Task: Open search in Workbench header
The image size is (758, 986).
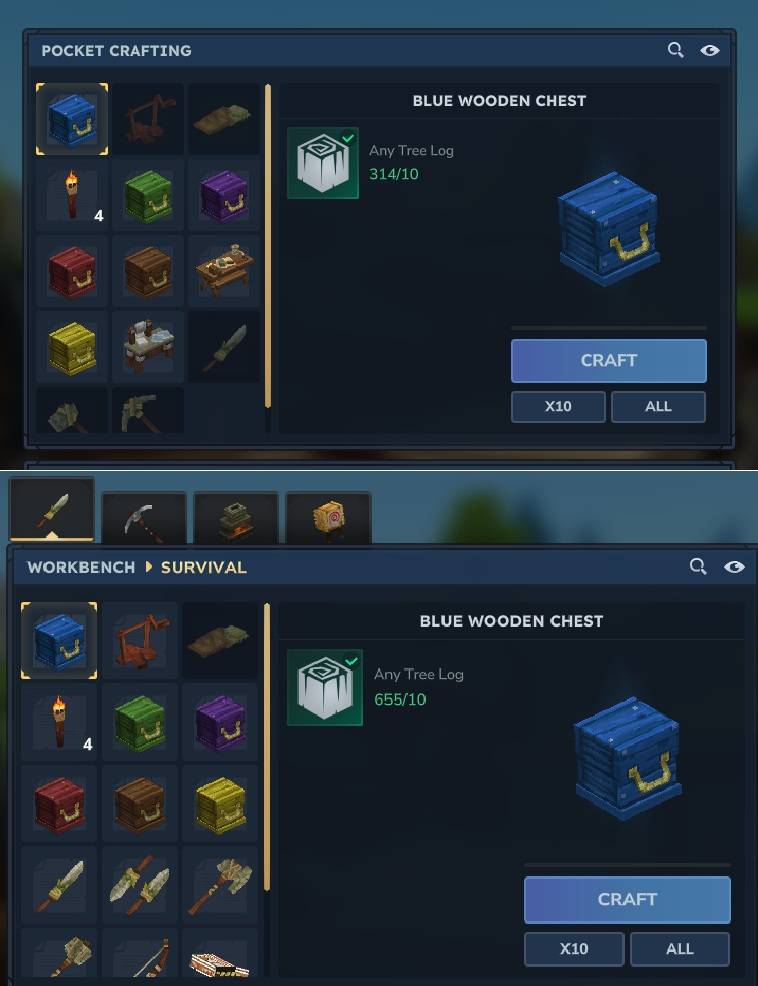Action: 698,567
